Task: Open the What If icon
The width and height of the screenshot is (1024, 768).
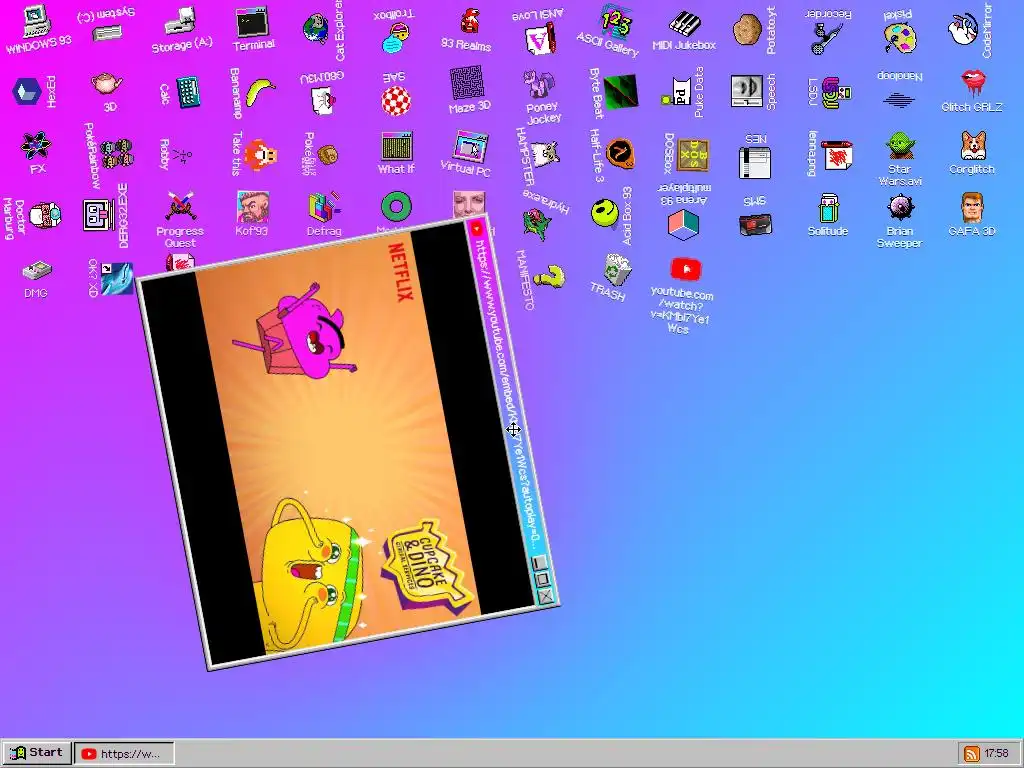Action: [x=396, y=145]
